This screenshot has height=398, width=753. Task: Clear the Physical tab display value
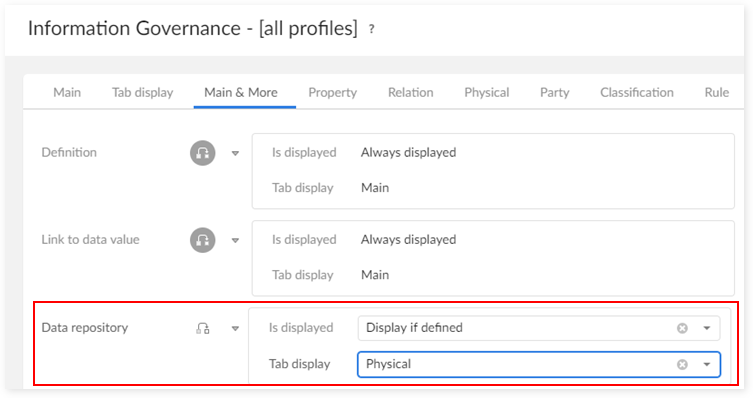pos(682,365)
